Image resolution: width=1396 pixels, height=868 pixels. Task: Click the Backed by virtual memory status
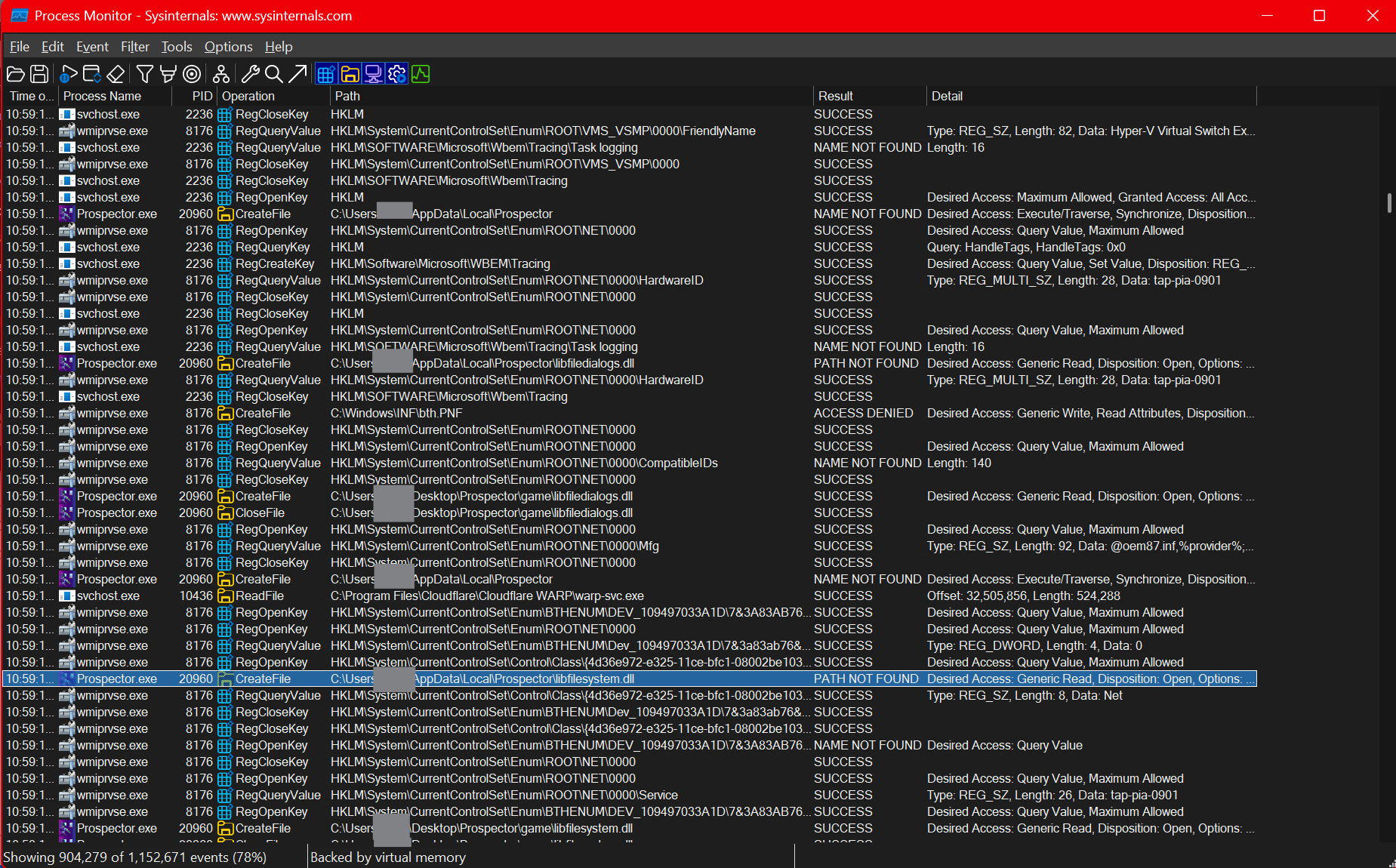pos(388,857)
